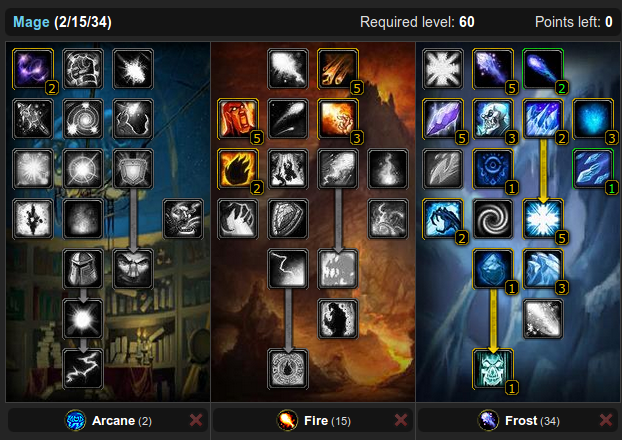Open the Arcane (2) tree label
The width and height of the screenshot is (622, 440).
pos(122,421)
